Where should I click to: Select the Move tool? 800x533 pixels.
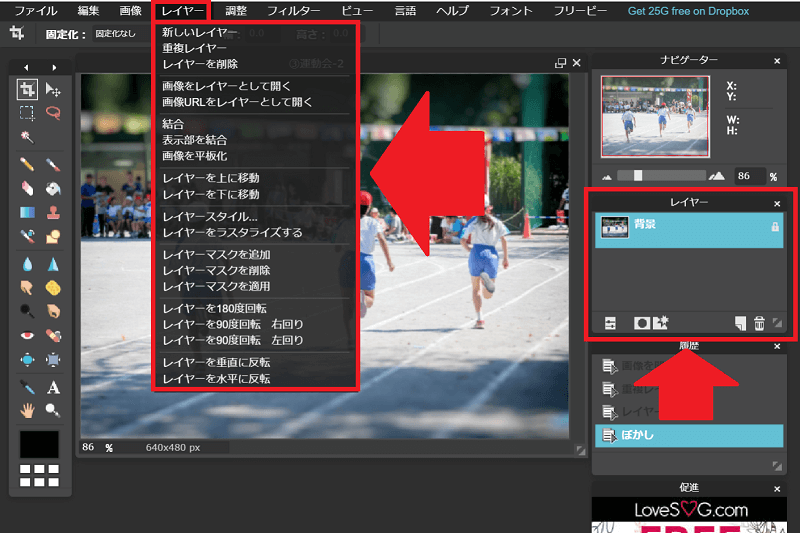coord(53,89)
